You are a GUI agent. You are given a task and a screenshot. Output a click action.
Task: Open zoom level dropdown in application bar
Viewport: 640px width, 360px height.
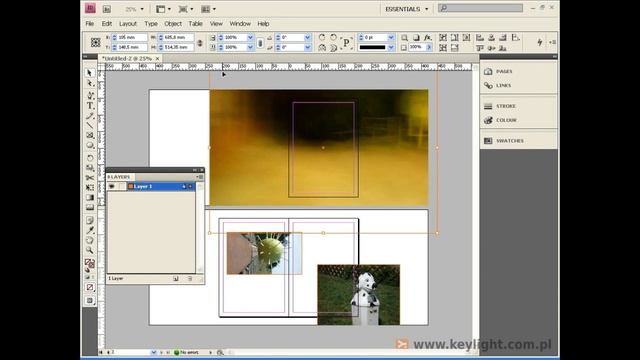142,9
